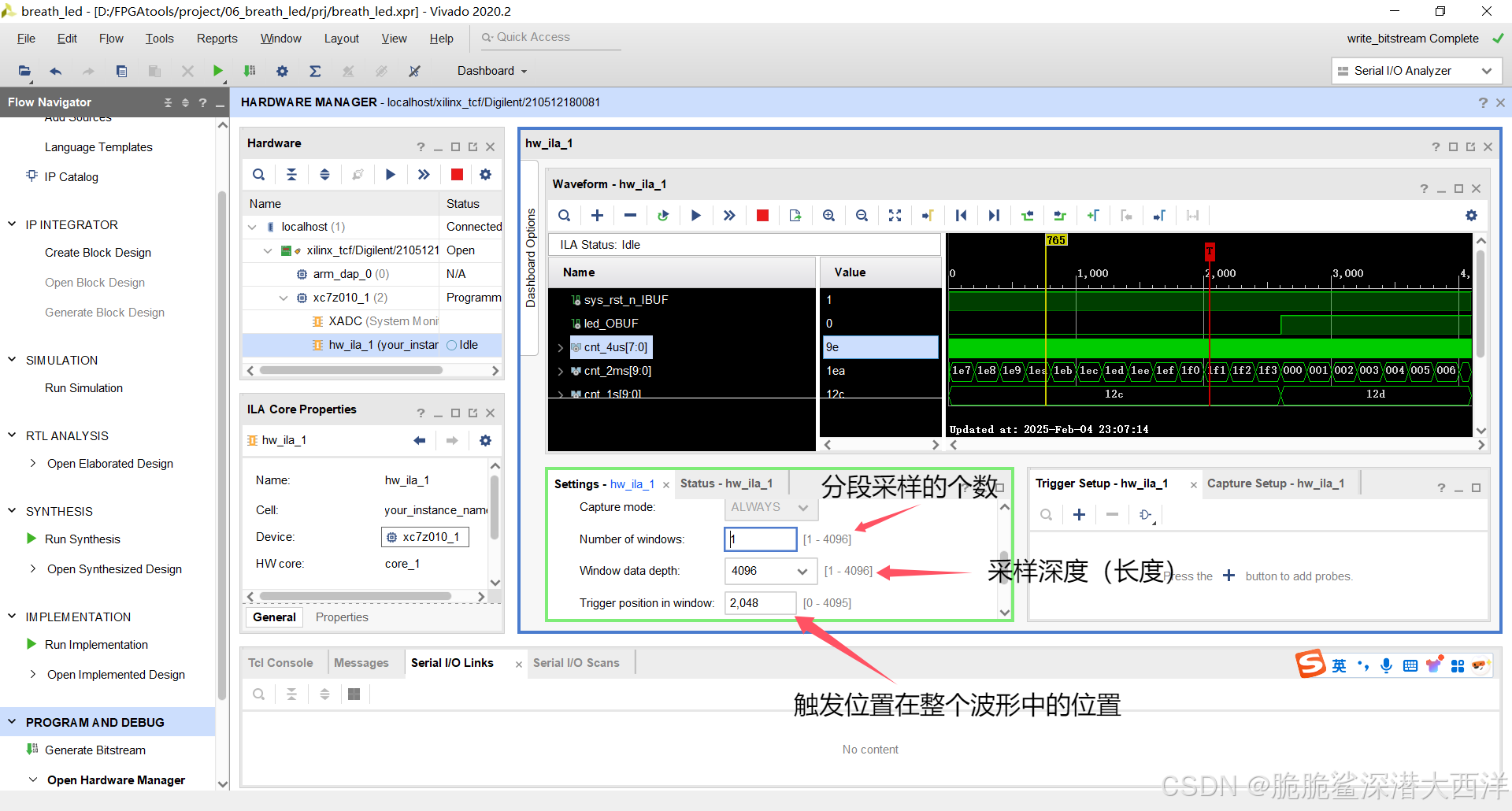
Task: Add a probe with Waveform plus icon
Action: pos(597,216)
